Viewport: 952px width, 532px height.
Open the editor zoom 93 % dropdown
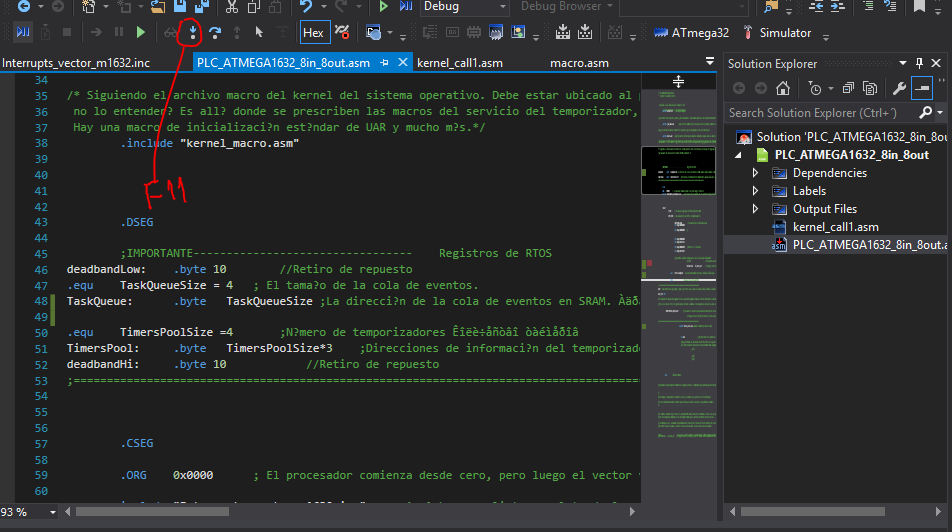(52, 513)
